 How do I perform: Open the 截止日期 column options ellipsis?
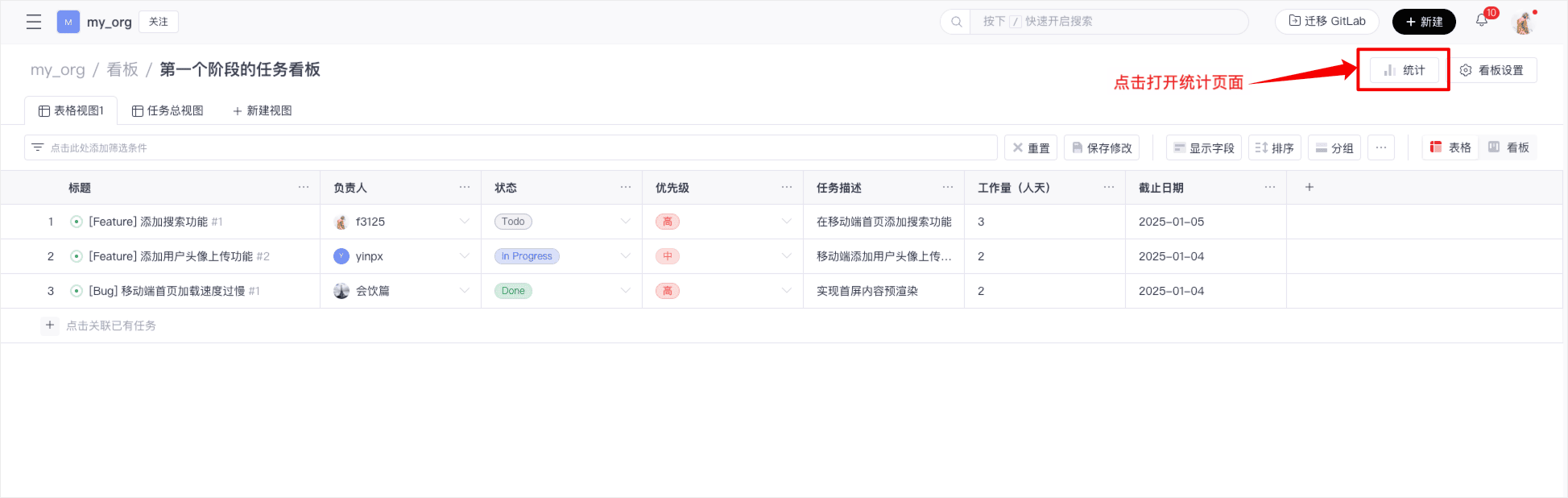point(1270,187)
